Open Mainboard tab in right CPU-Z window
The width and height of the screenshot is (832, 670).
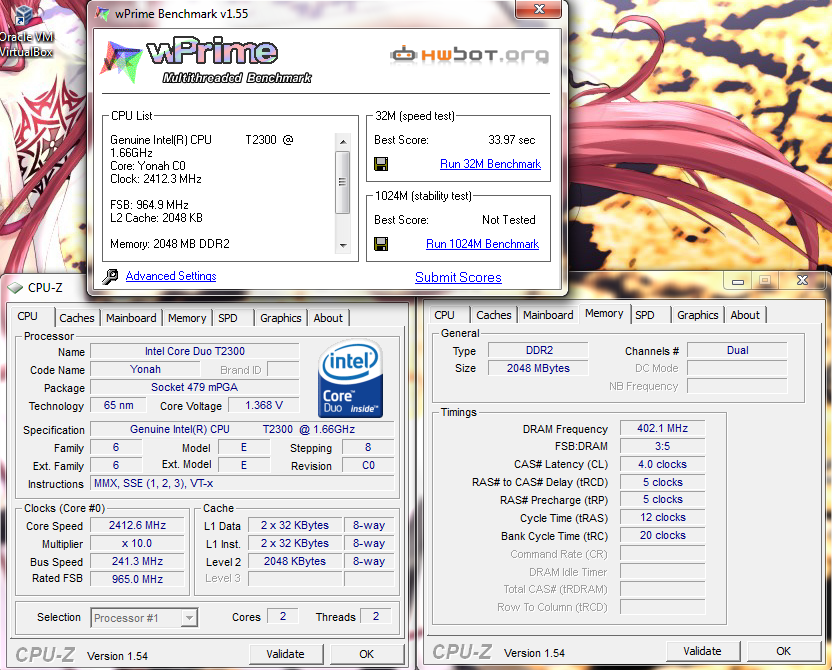click(x=548, y=315)
